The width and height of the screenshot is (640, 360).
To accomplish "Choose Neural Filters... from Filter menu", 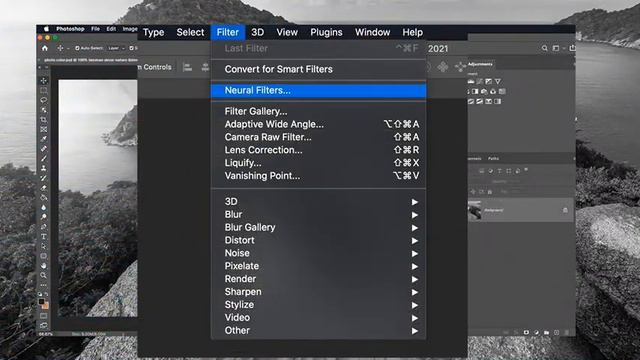I will click(x=318, y=90).
